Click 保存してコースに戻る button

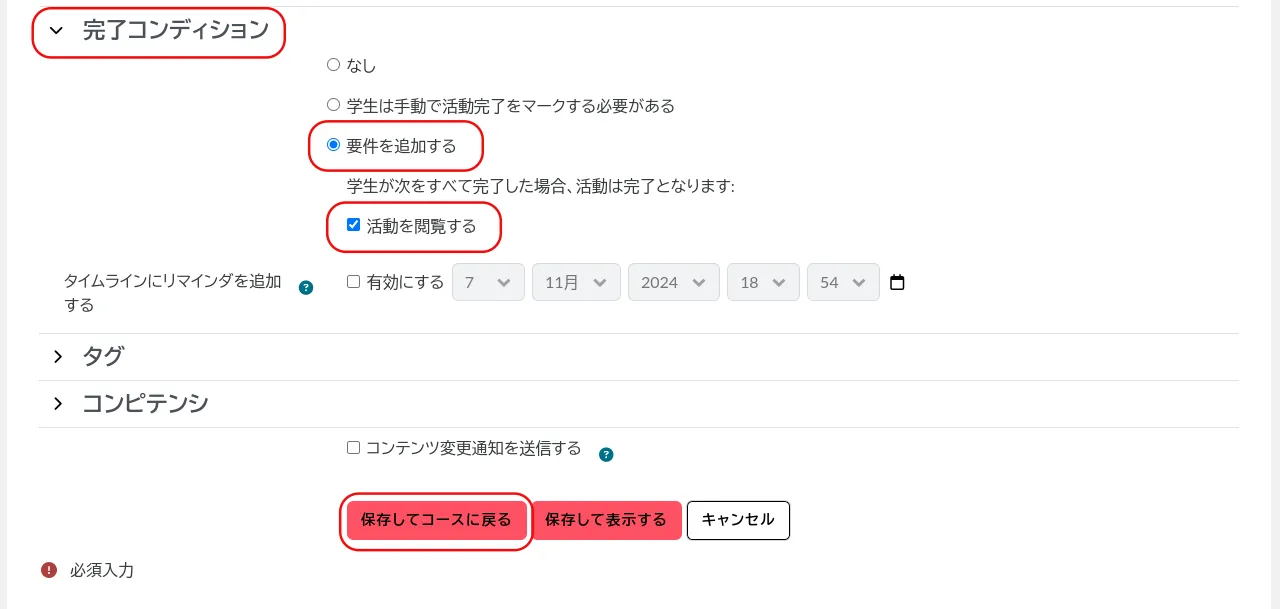pos(436,520)
